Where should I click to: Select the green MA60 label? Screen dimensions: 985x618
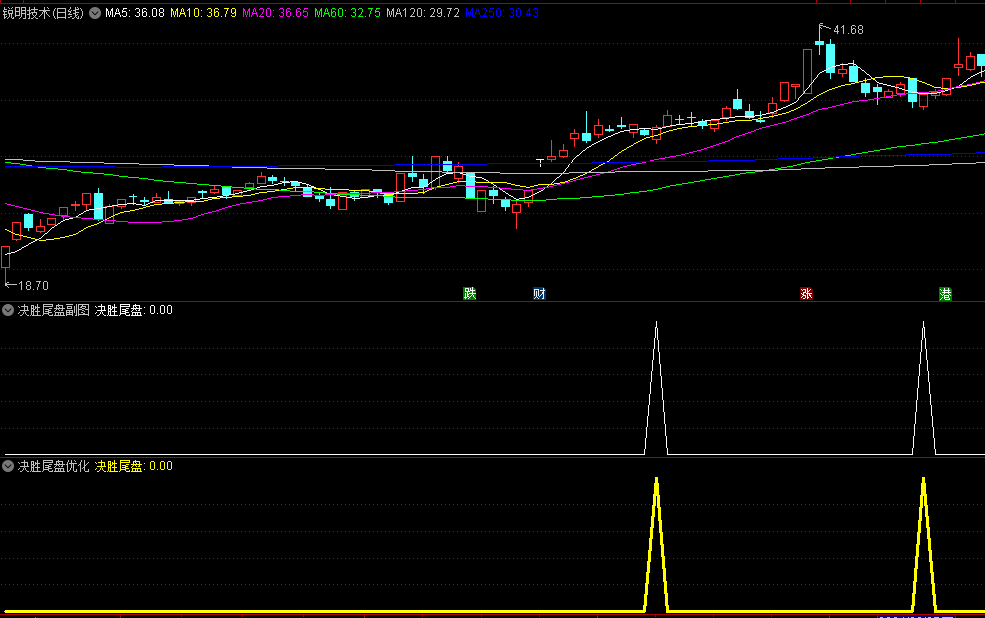click(x=347, y=14)
